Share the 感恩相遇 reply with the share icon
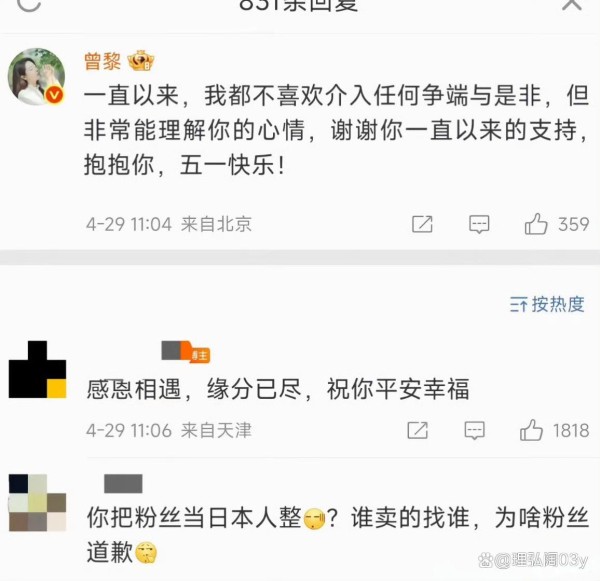This screenshot has width=600, height=581. pyautogui.click(x=417, y=430)
